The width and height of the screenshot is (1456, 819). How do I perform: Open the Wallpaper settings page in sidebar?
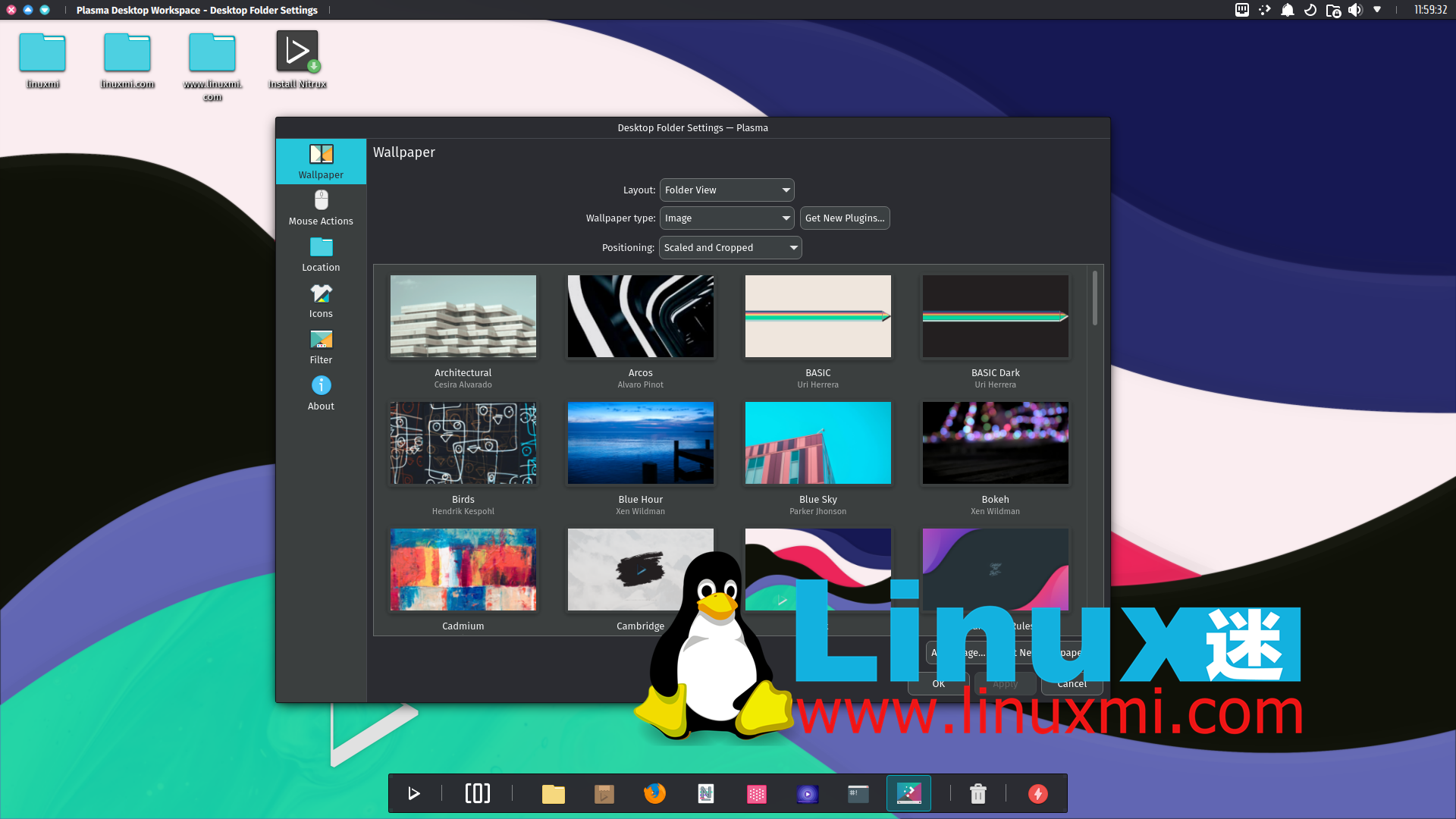(321, 162)
